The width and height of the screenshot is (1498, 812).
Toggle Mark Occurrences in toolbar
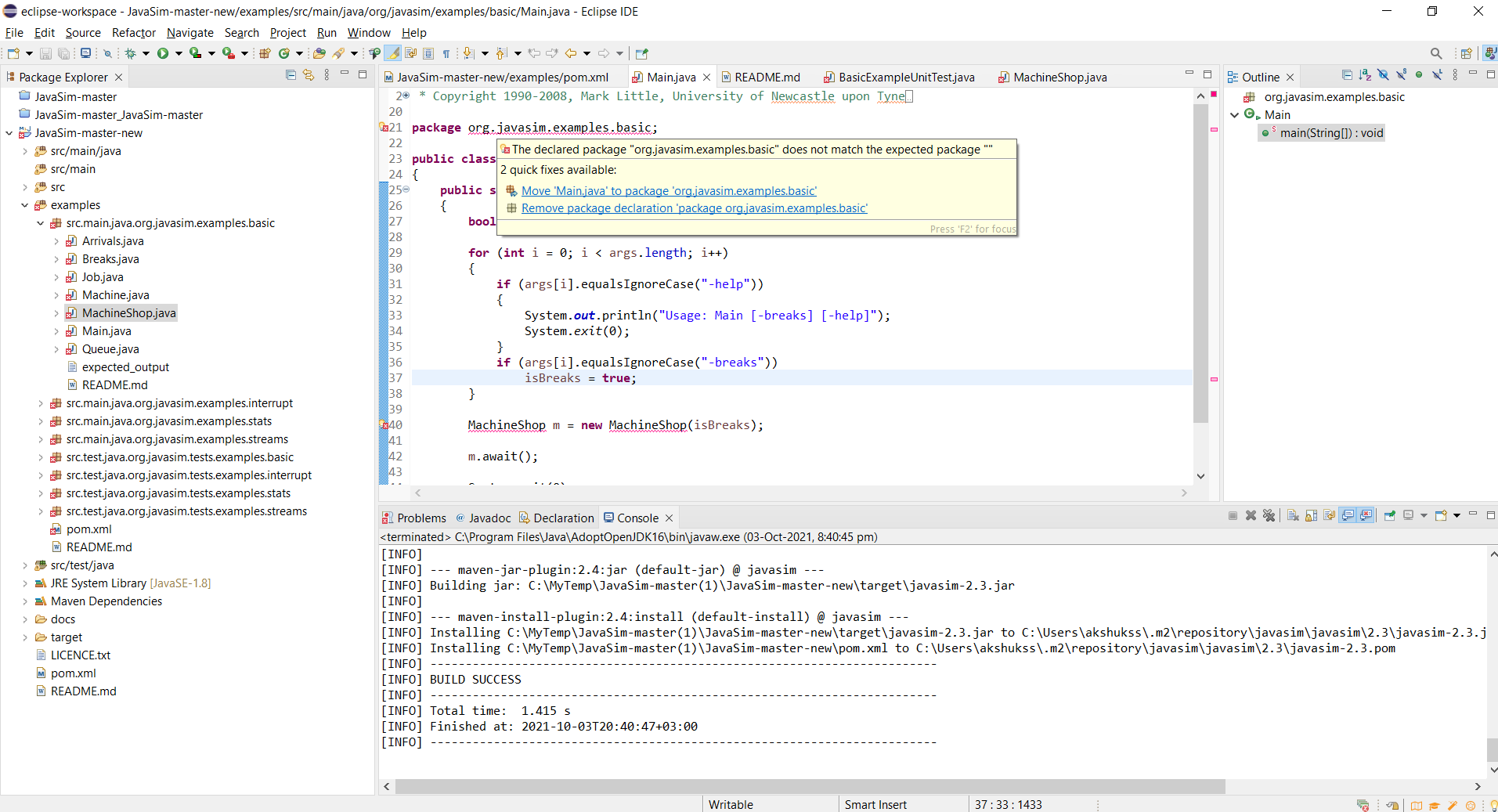point(392,53)
